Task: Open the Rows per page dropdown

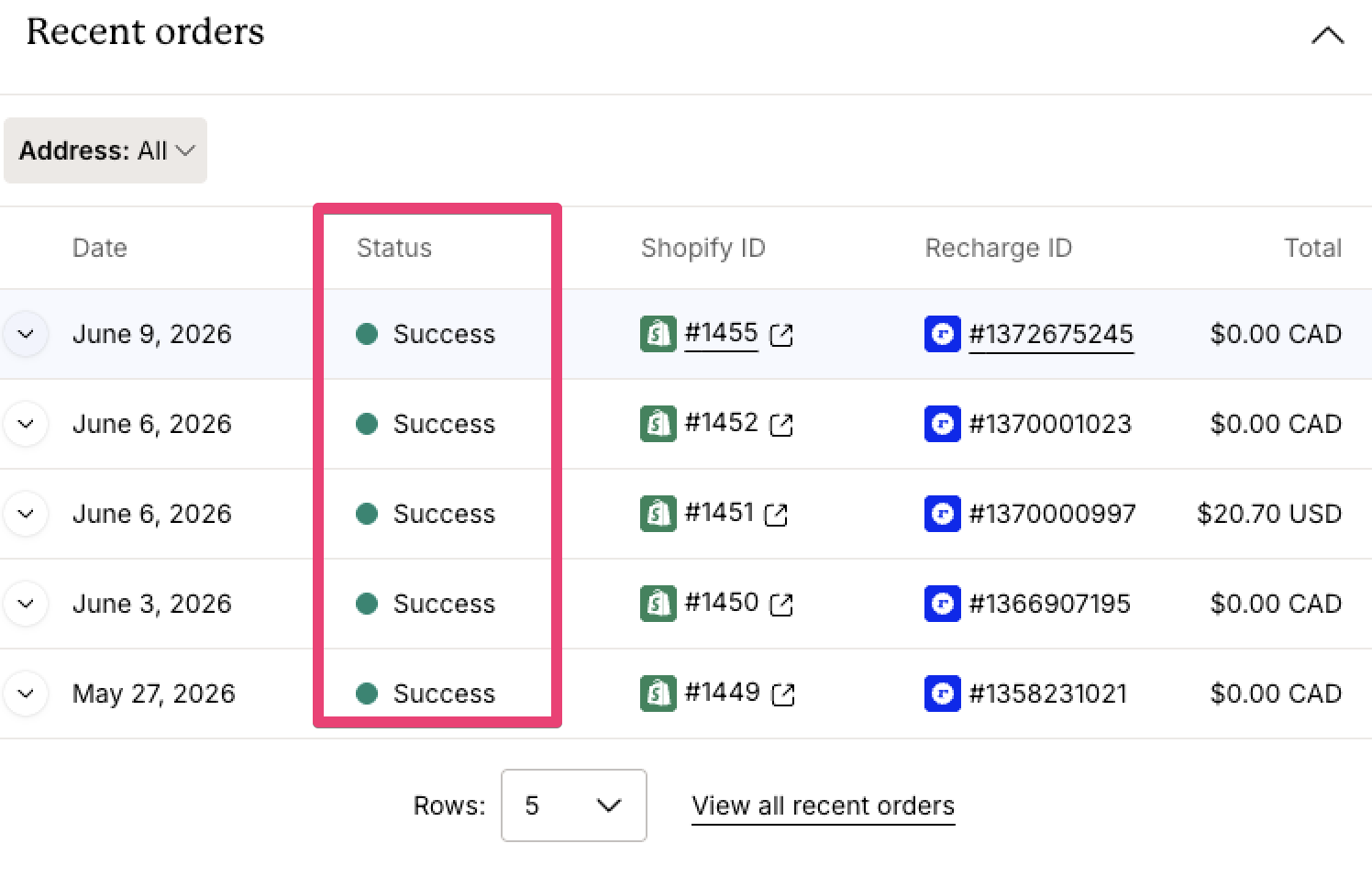Action: [574, 805]
